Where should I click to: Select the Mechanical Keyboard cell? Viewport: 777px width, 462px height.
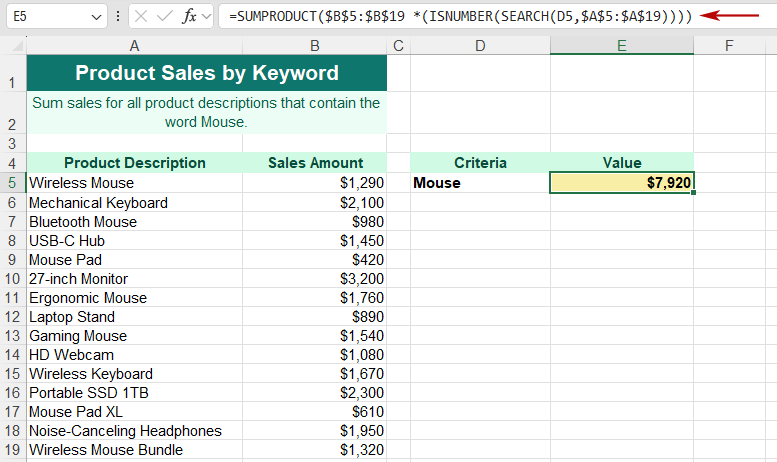(x=134, y=203)
